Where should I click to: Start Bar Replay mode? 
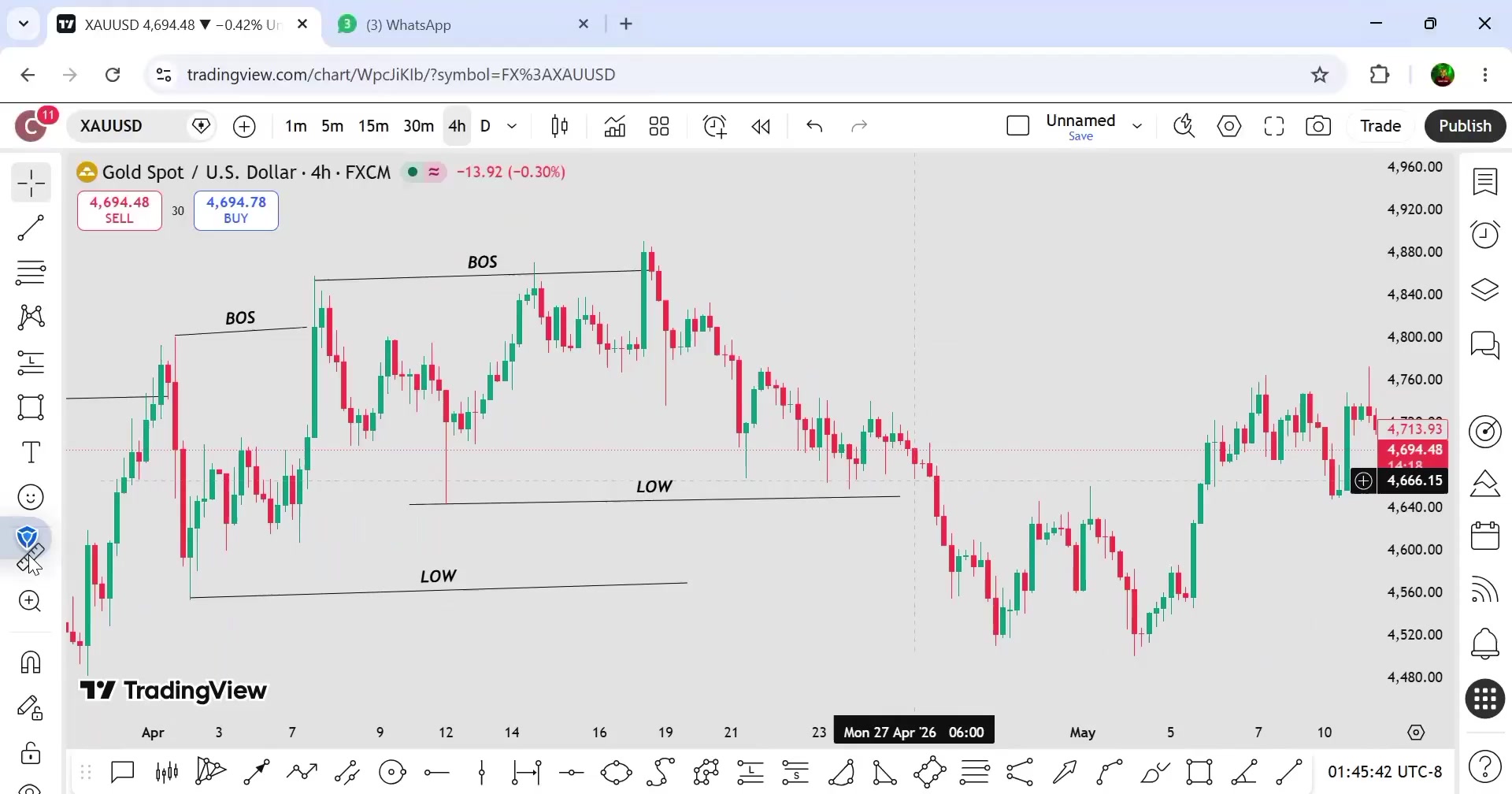coord(761,126)
